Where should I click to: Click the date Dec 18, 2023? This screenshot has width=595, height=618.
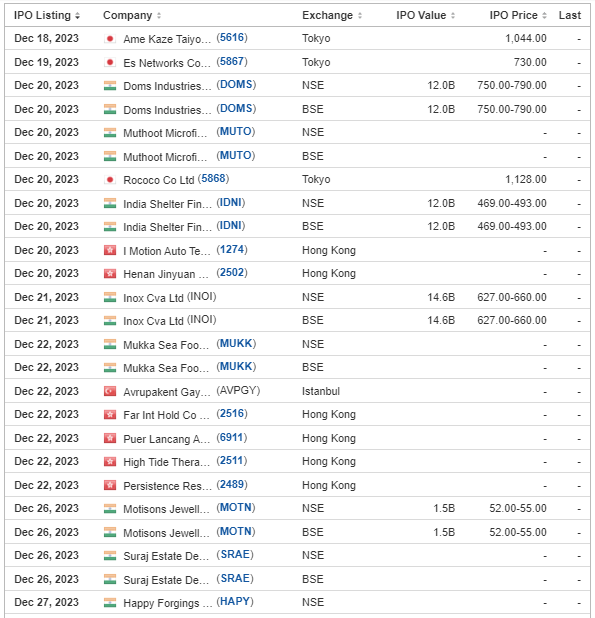coord(46,38)
